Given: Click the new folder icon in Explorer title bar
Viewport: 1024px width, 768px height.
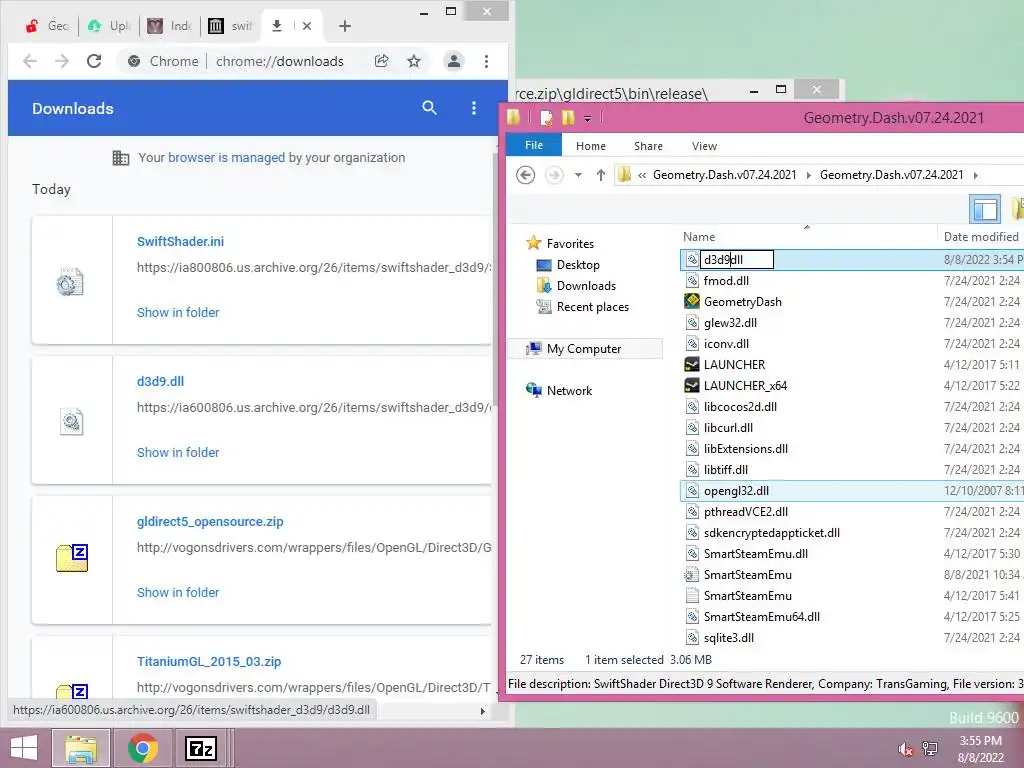Looking at the screenshot, I should (x=568, y=118).
